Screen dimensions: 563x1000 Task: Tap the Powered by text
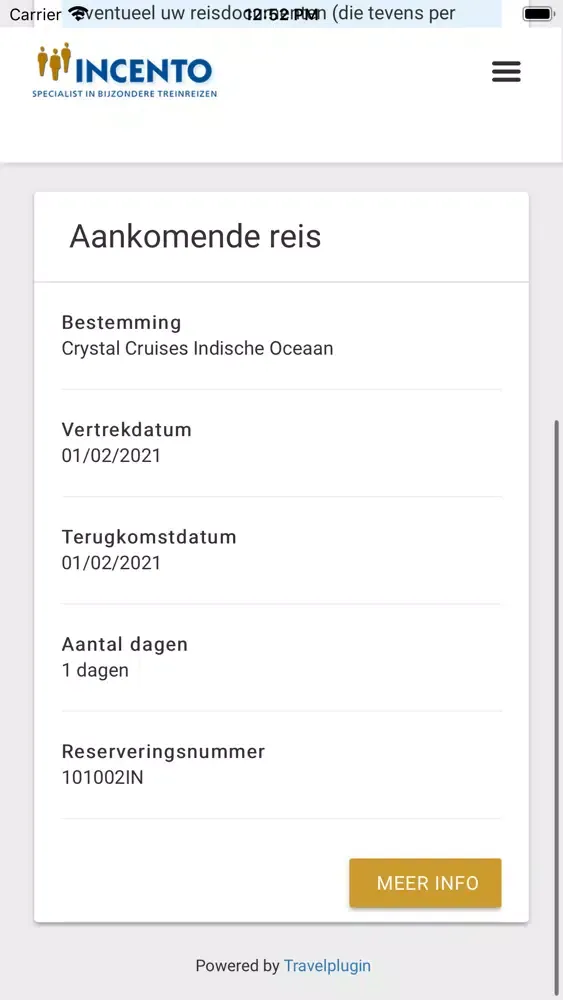pos(237,966)
